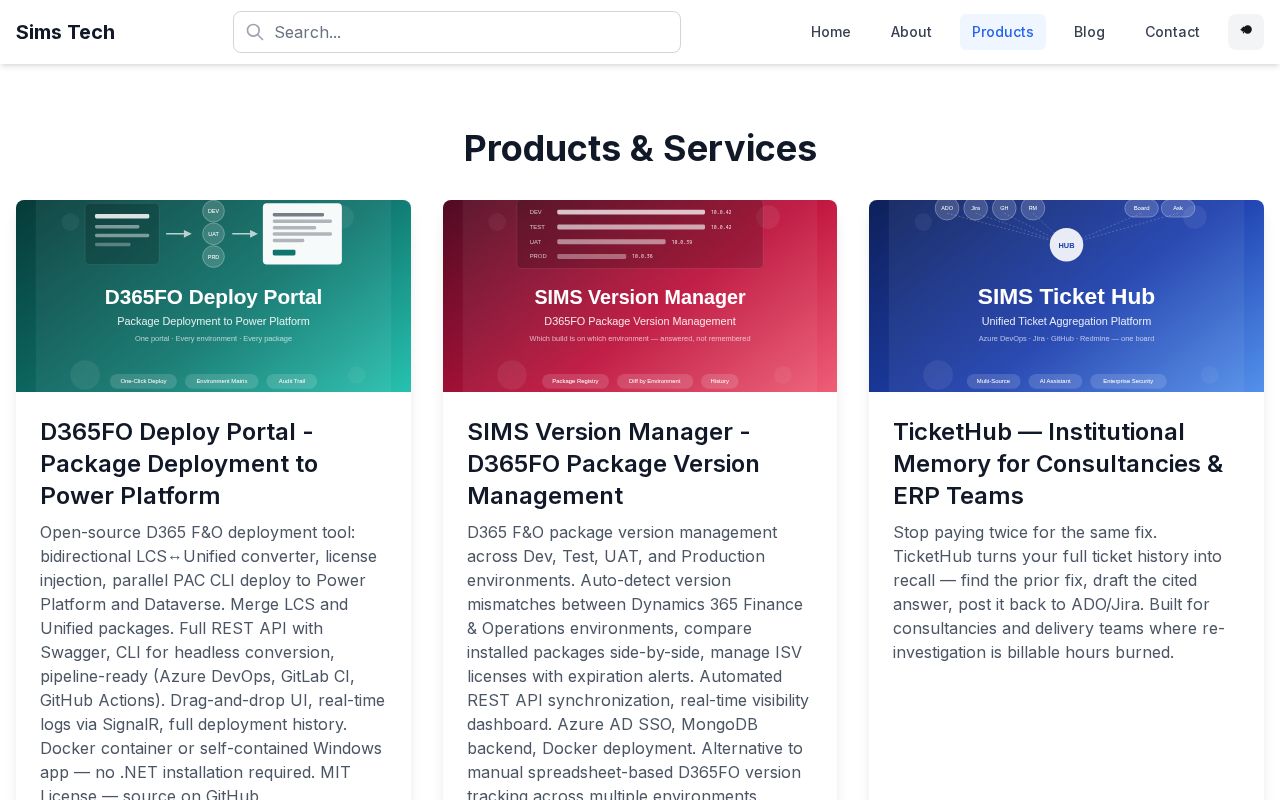Click the magnifier icon in the search bar

pyautogui.click(x=255, y=32)
